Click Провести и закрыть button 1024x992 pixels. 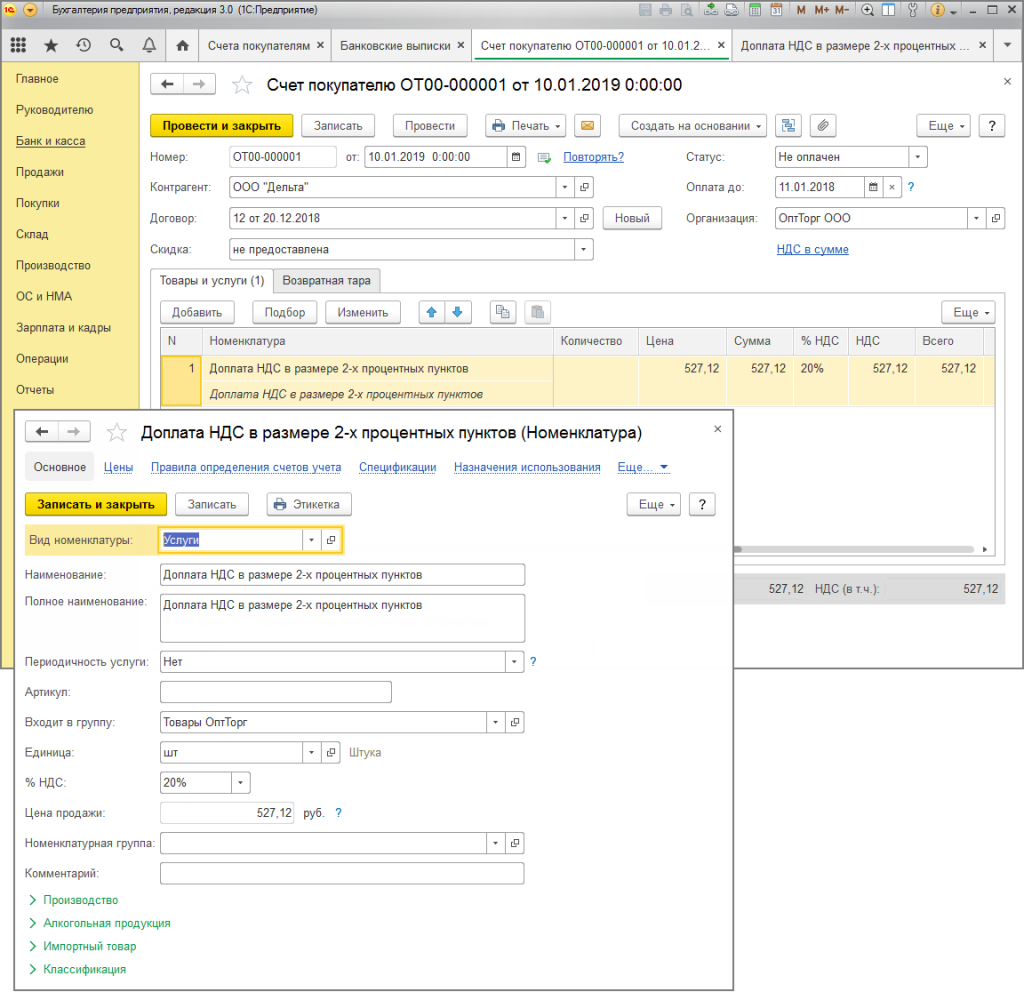click(221, 125)
